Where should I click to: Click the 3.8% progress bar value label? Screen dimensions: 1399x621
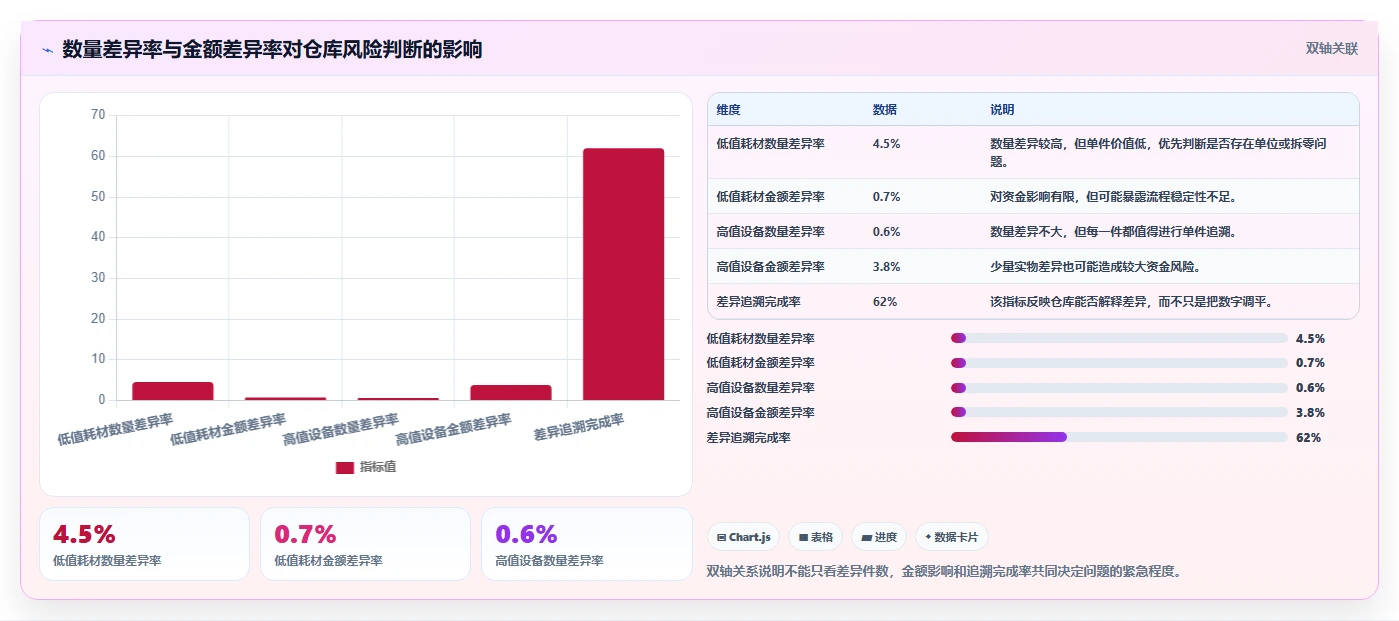(x=1310, y=412)
